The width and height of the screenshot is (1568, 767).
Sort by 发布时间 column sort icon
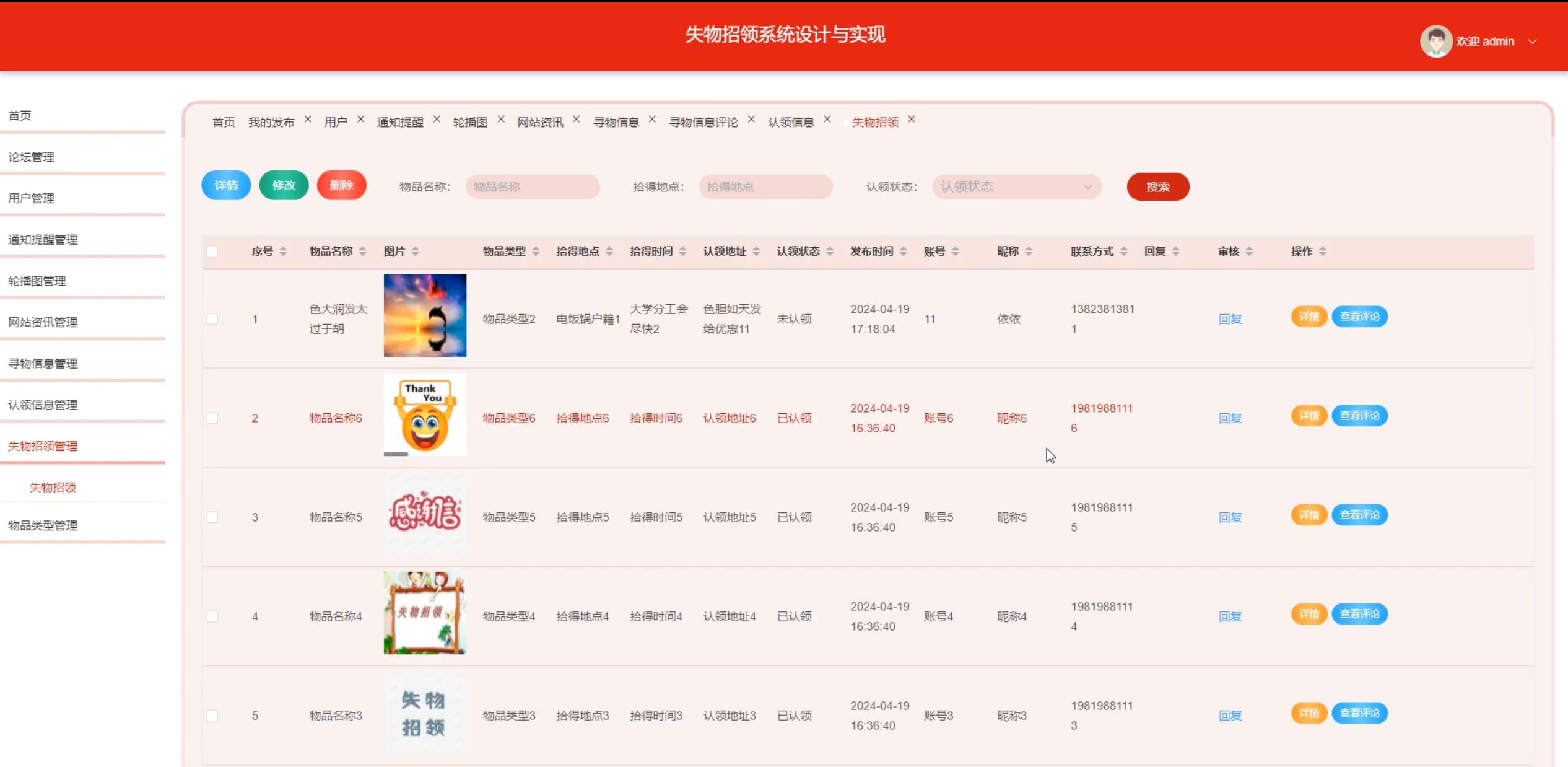click(x=903, y=251)
